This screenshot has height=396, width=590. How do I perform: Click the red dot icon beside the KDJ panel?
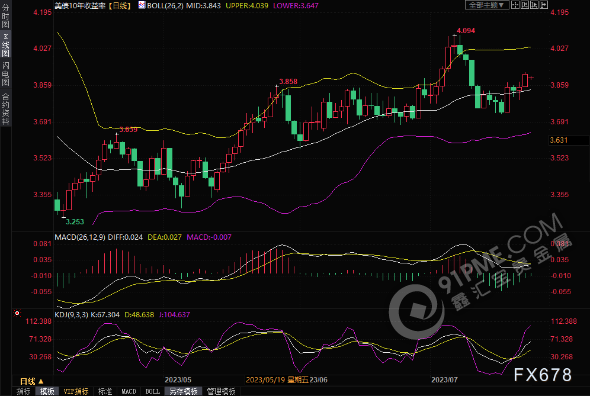coord(17,313)
